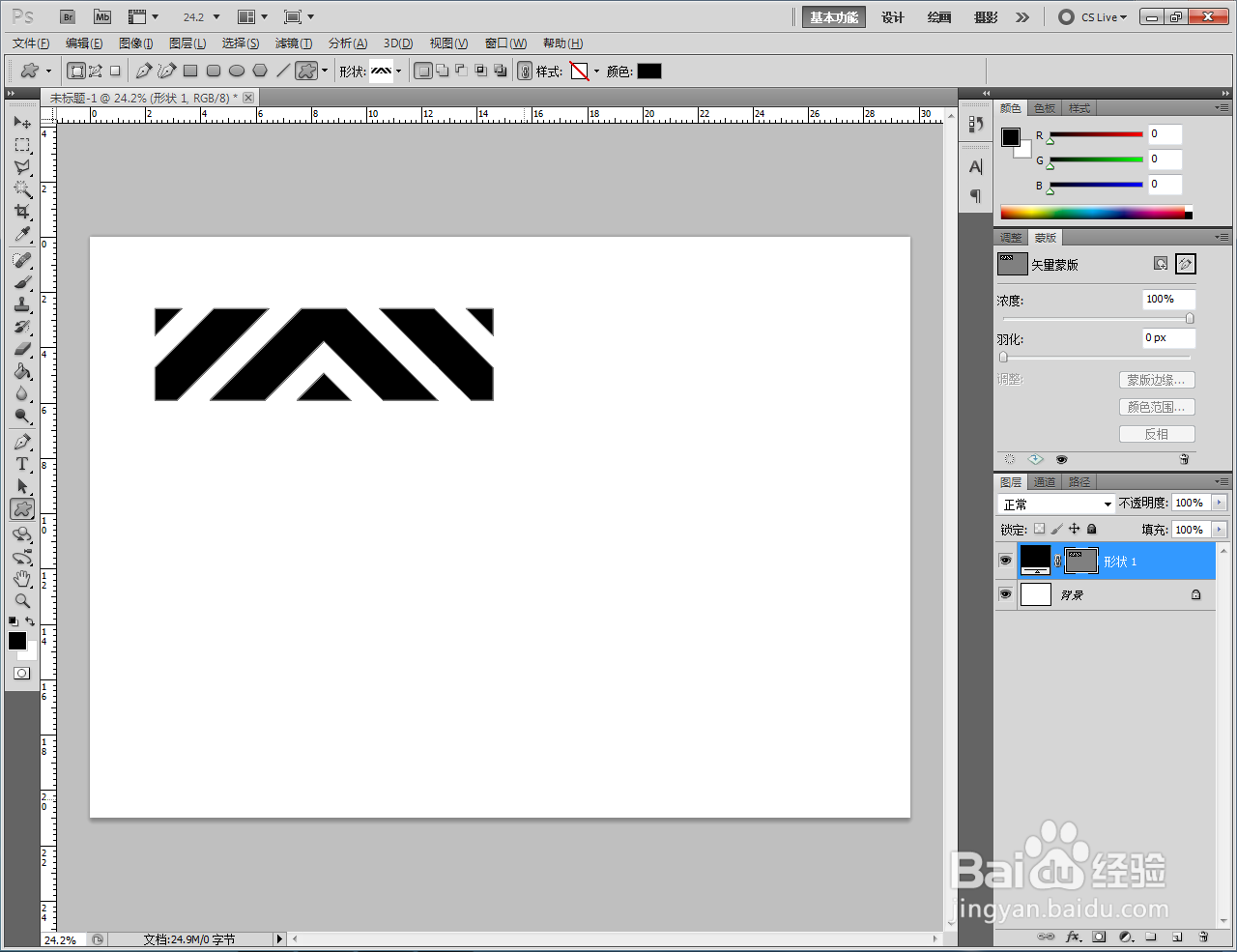The width and height of the screenshot is (1237, 952).
Task: Swap foreground and background colors
Action: point(31,621)
